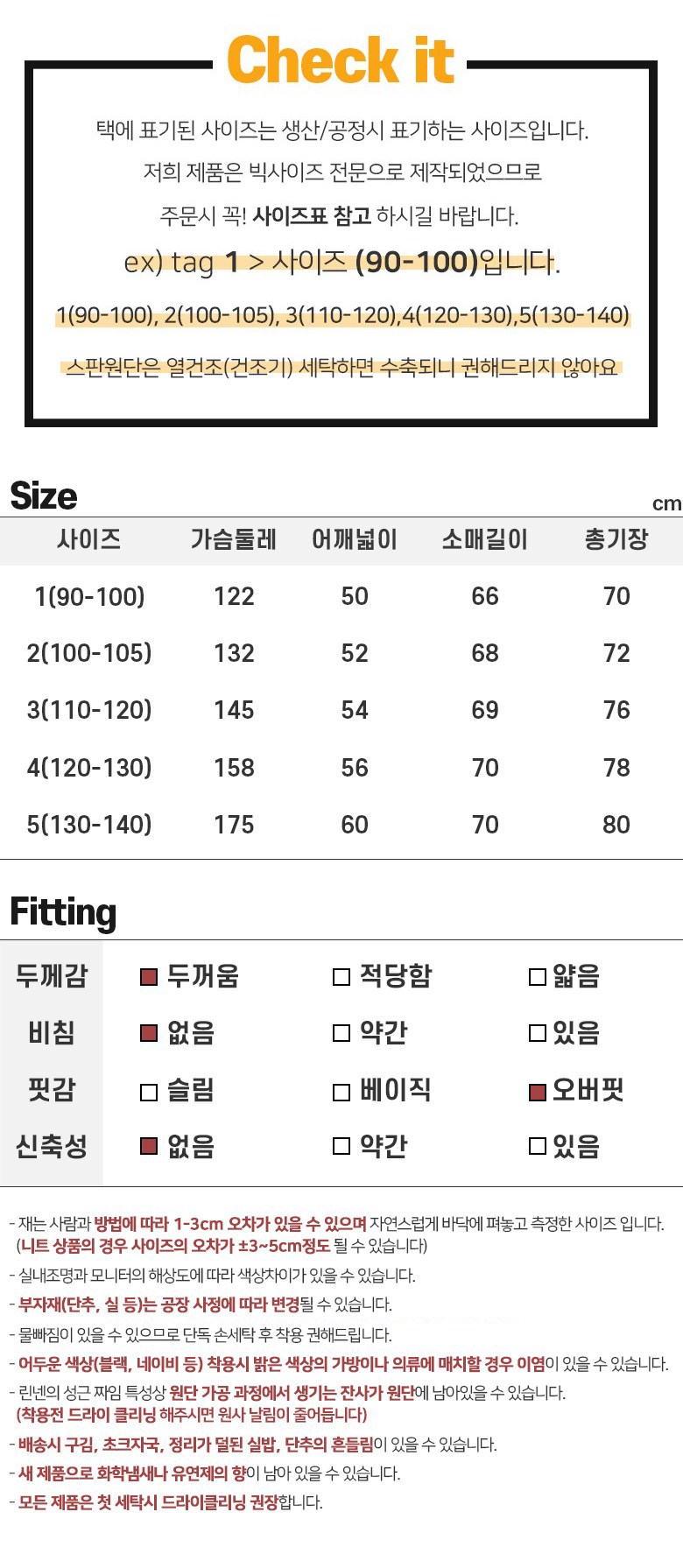The image size is (683, 1568).
Task: Click the 어깨넓이 column header
Action: 355,539
